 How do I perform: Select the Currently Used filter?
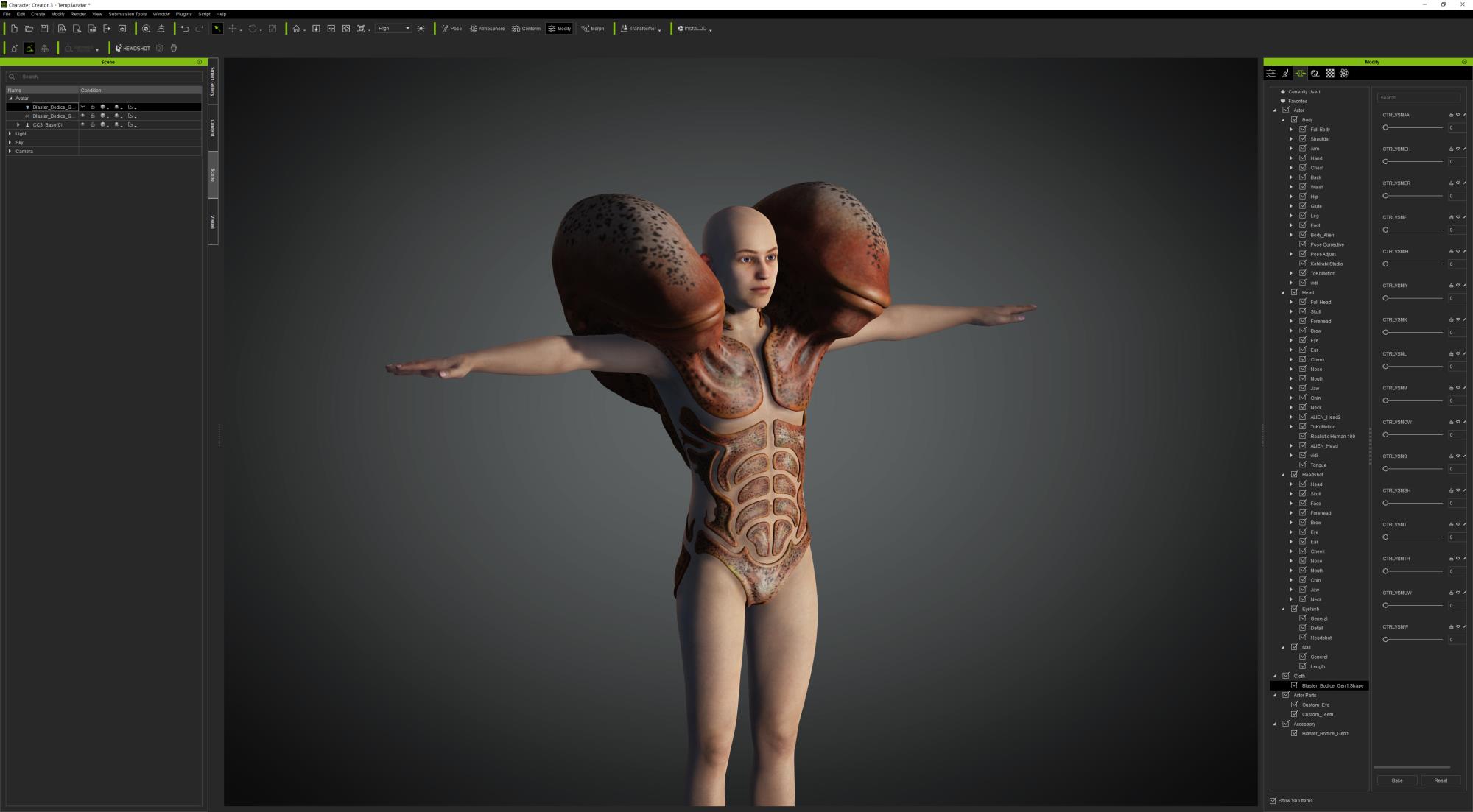1304,92
